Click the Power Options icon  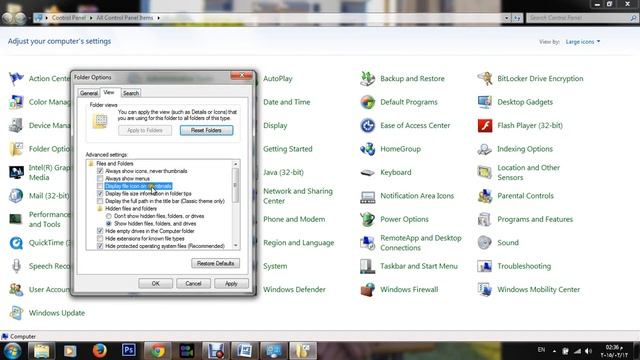(x=367, y=219)
